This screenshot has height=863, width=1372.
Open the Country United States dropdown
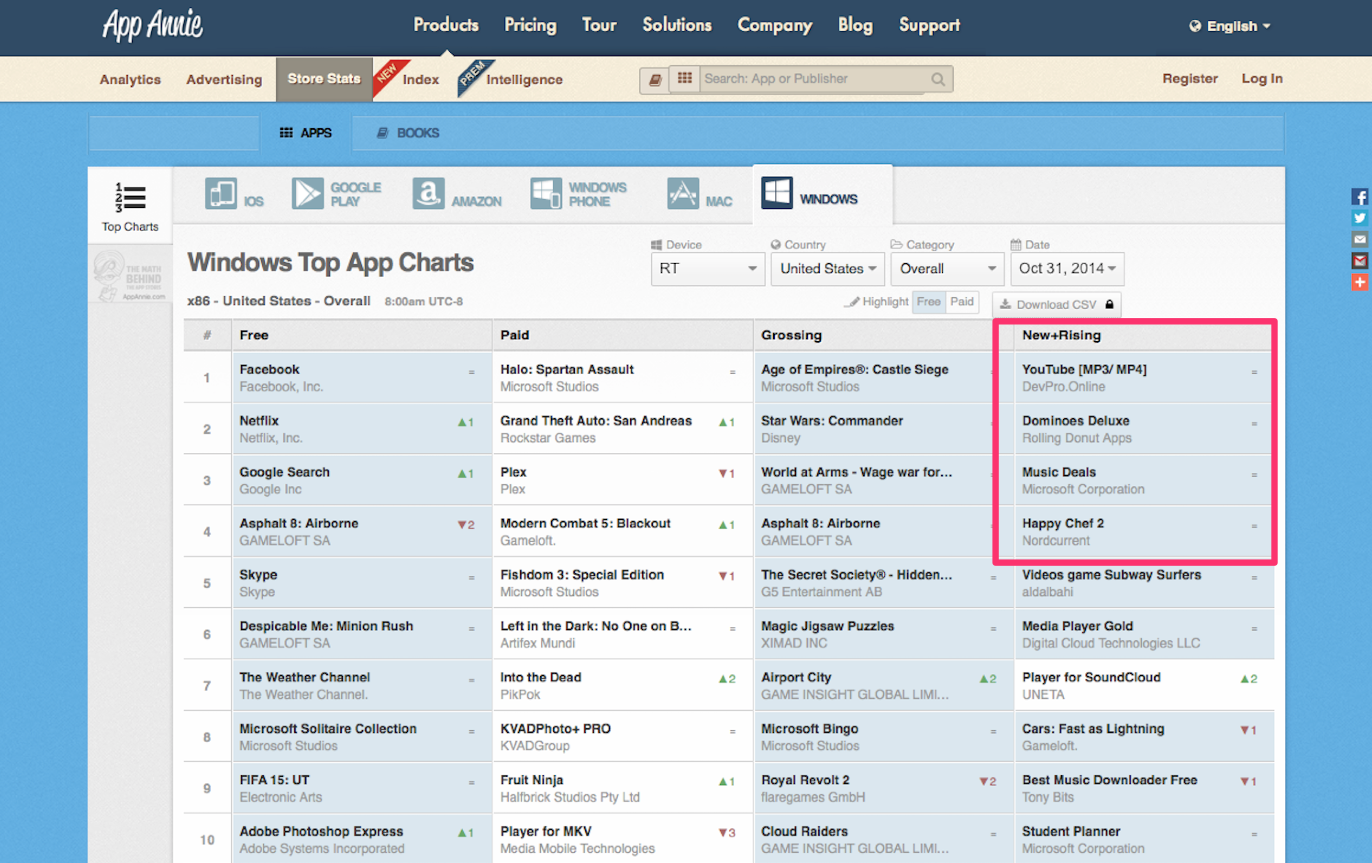click(x=828, y=269)
